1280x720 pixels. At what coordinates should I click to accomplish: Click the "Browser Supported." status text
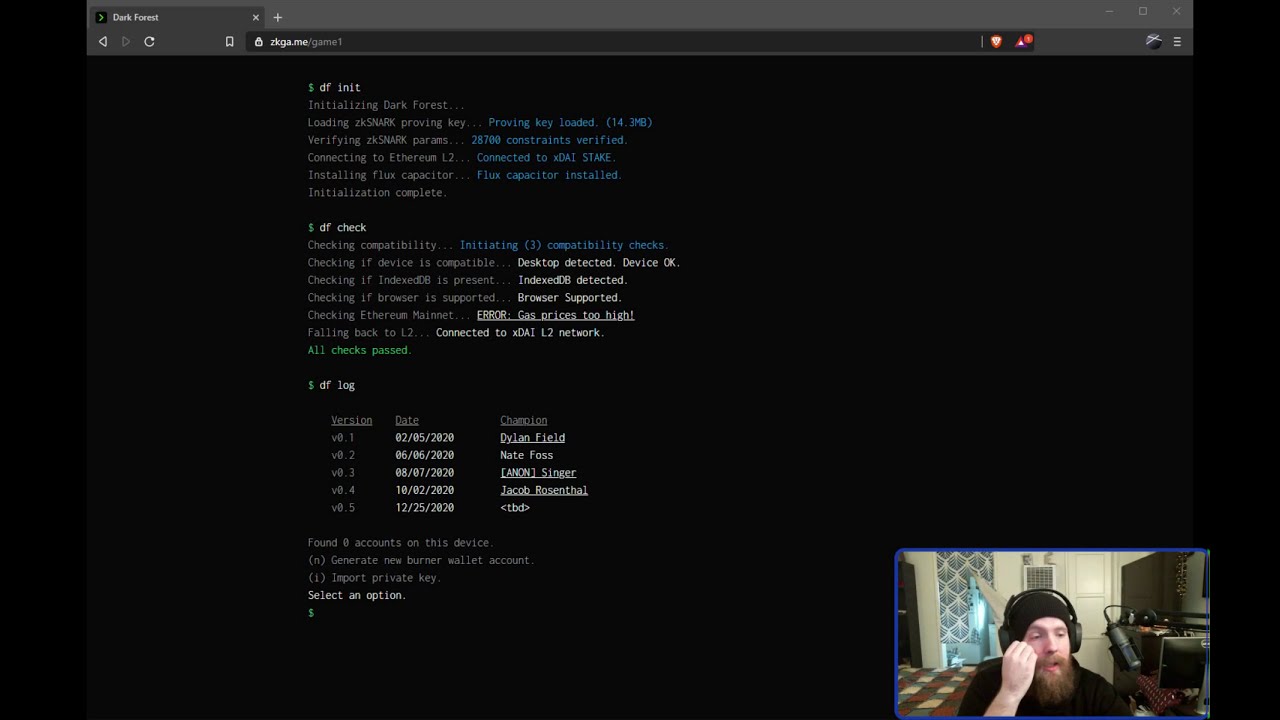(570, 298)
